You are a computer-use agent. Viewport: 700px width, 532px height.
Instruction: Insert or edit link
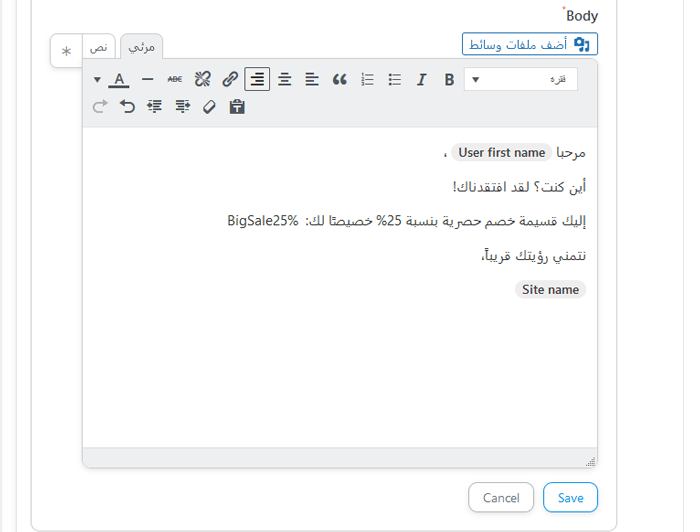coord(230,79)
